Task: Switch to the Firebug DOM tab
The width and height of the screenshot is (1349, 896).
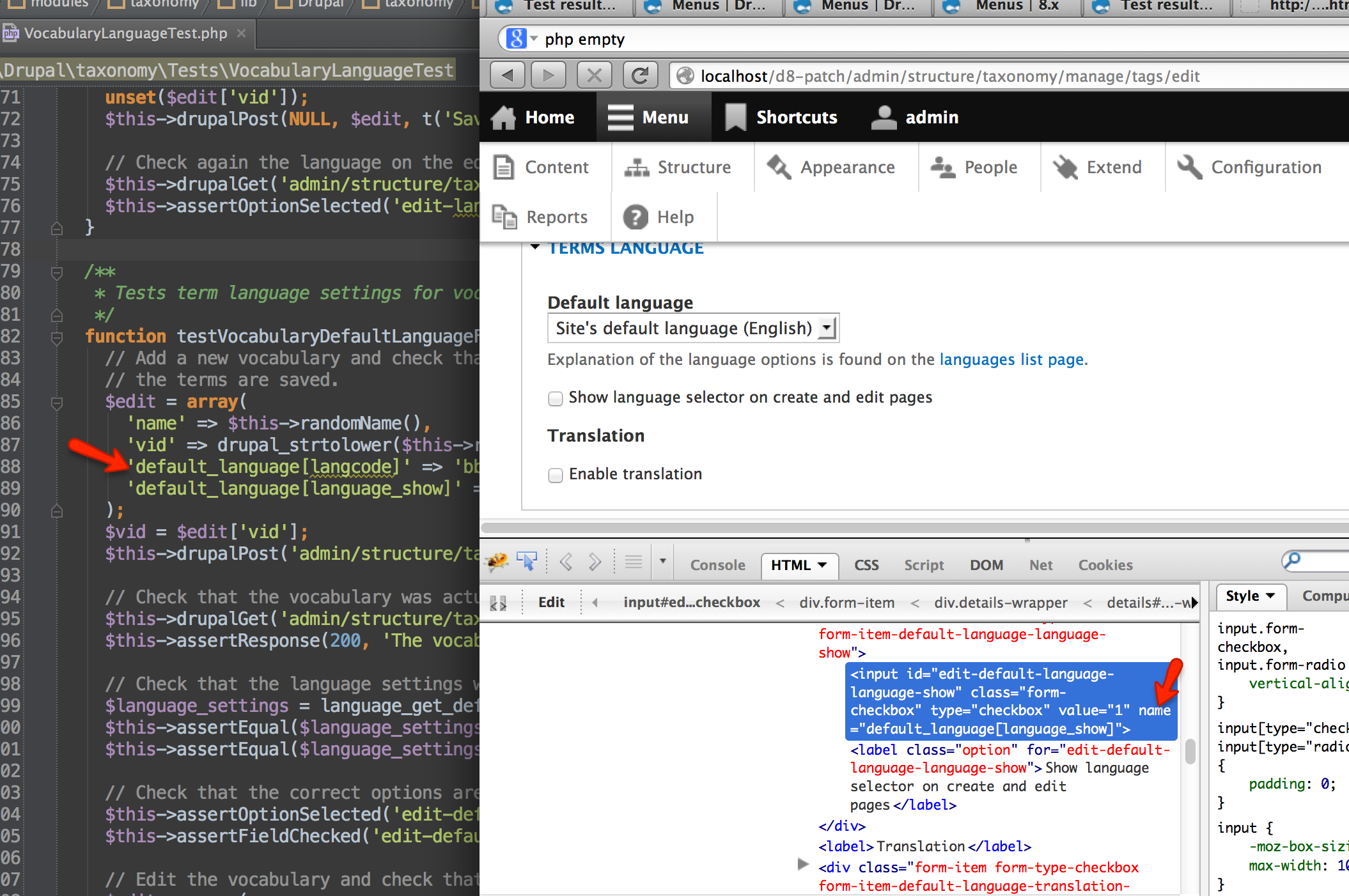Action: tap(986, 566)
